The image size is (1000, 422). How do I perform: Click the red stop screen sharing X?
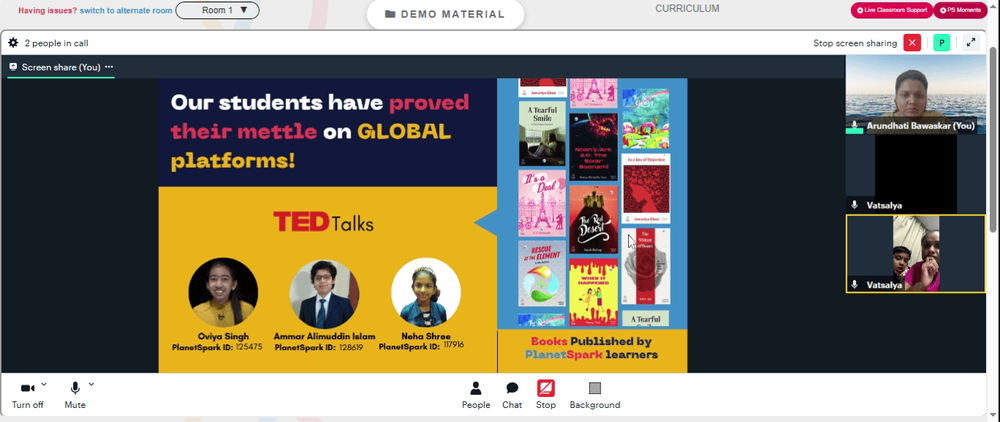(913, 43)
